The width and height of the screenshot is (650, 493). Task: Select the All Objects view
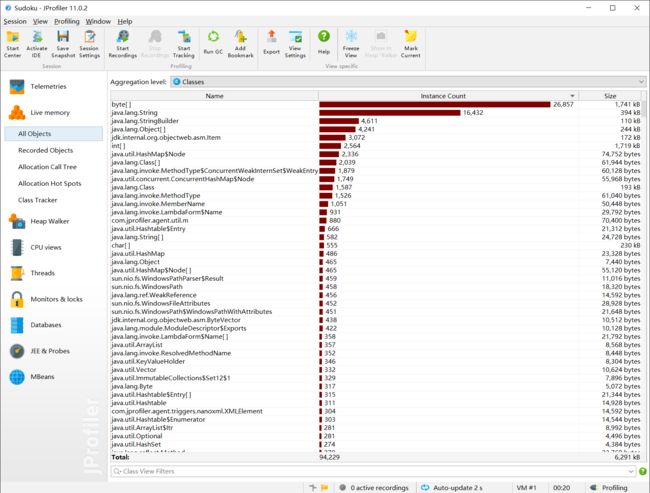pyautogui.click(x=53, y=134)
